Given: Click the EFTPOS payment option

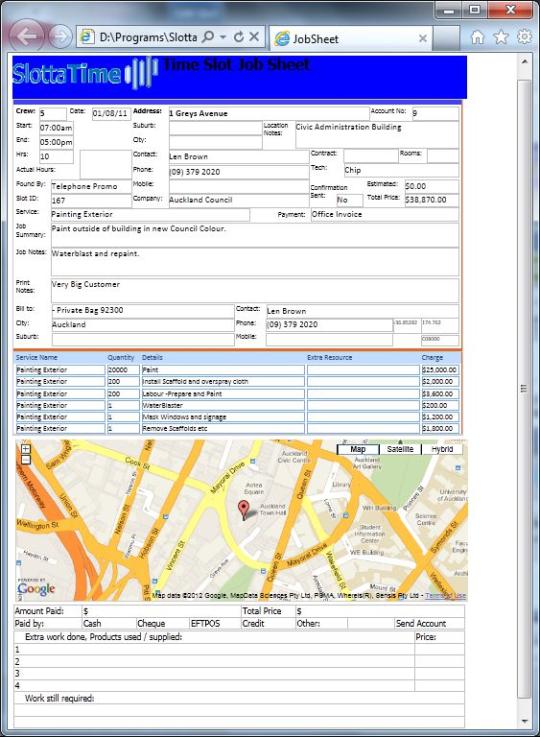Looking at the screenshot, I should click(x=205, y=624).
